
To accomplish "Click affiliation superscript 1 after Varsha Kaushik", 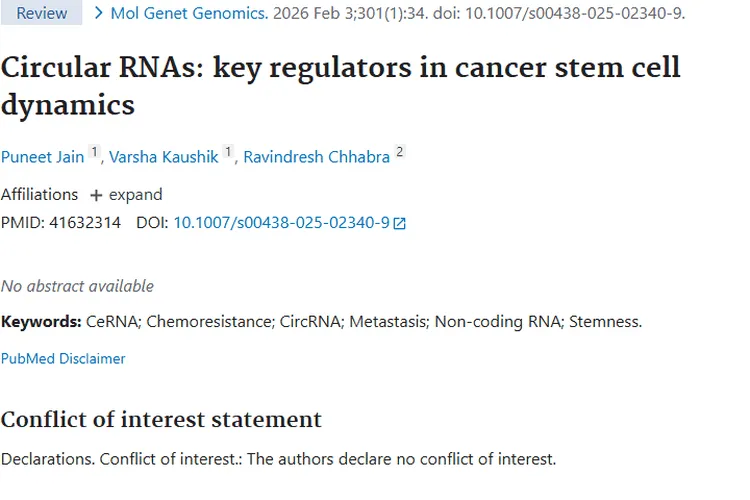I will click(228, 152).
